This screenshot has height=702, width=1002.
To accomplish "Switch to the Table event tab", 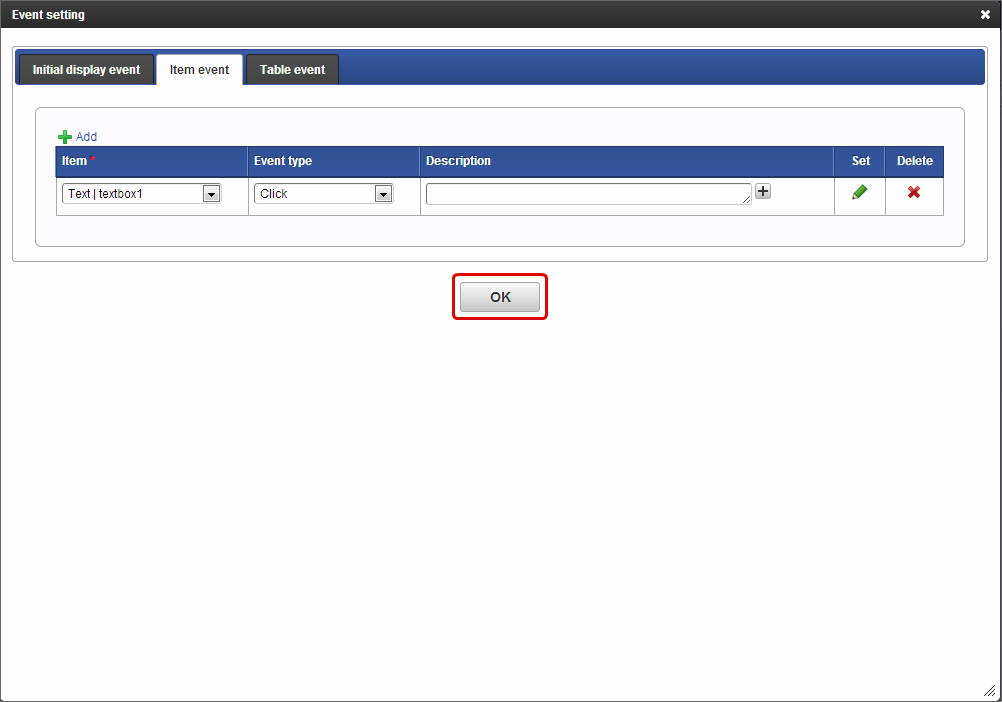I will 292,70.
